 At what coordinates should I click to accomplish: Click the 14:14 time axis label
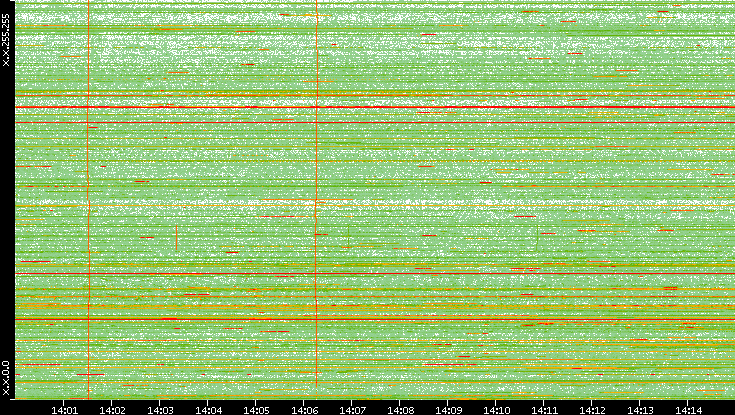(x=688, y=410)
